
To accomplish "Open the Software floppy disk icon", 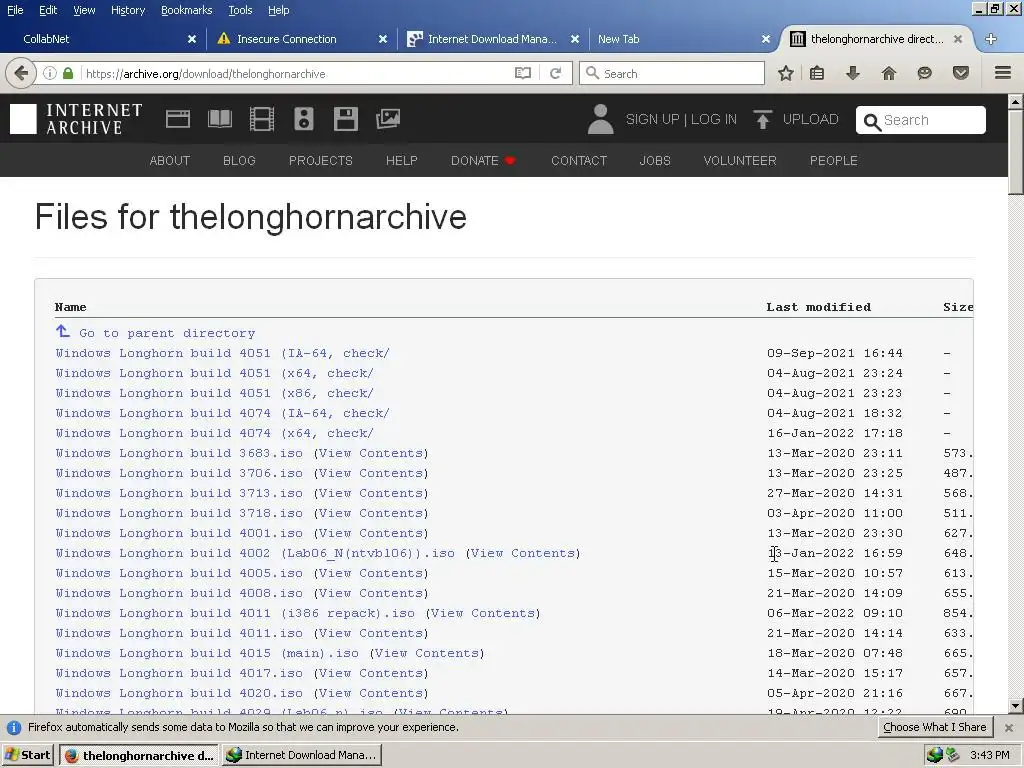I will (x=345, y=119).
